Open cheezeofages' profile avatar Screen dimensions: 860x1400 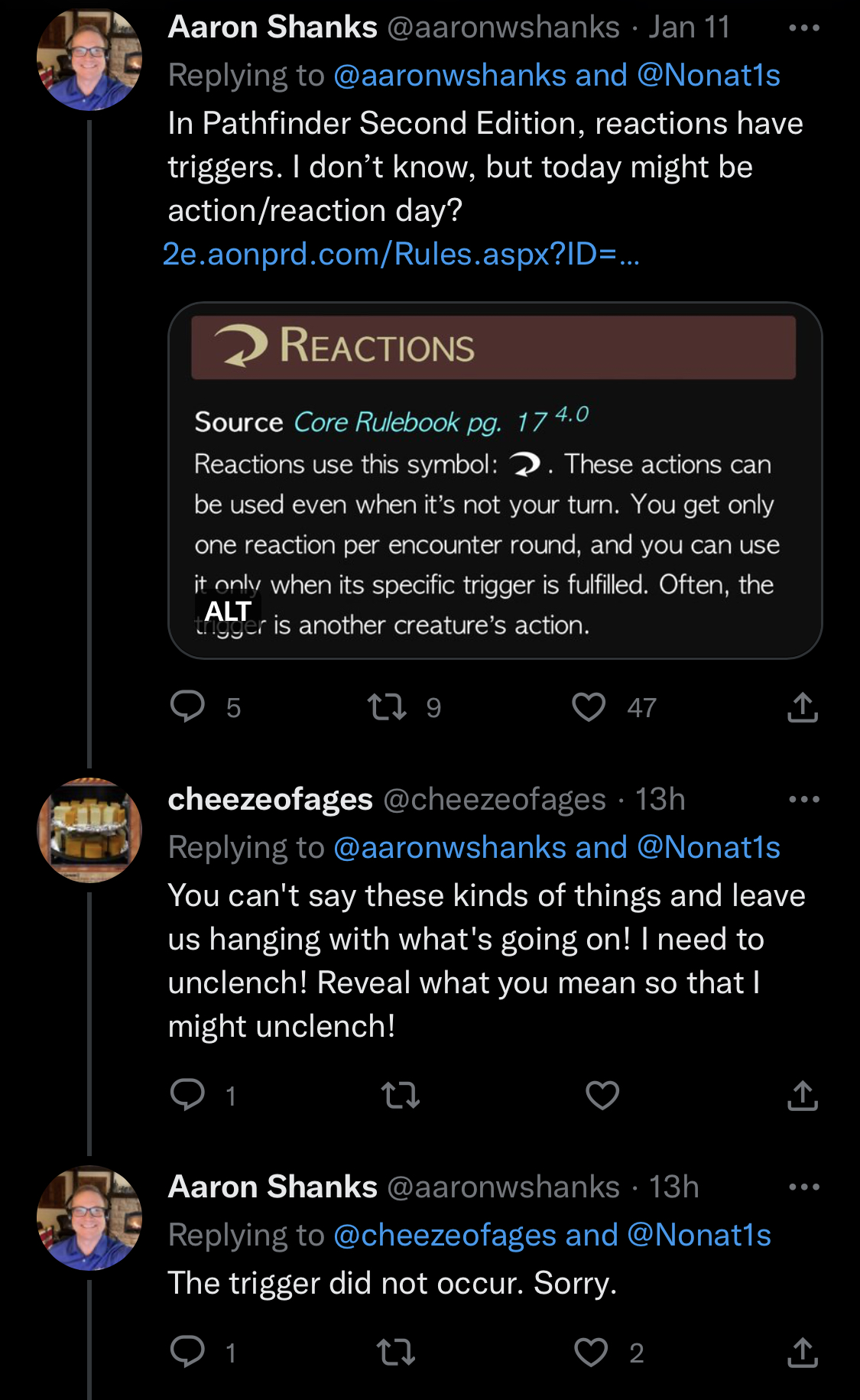(x=89, y=830)
